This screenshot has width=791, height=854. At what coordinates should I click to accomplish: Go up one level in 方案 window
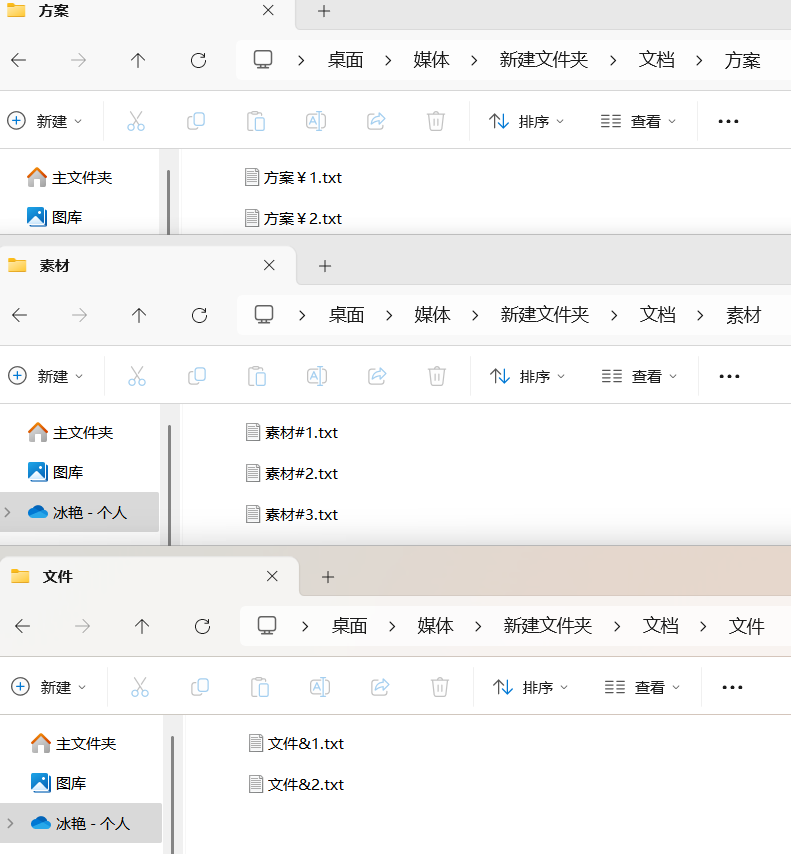138,60
